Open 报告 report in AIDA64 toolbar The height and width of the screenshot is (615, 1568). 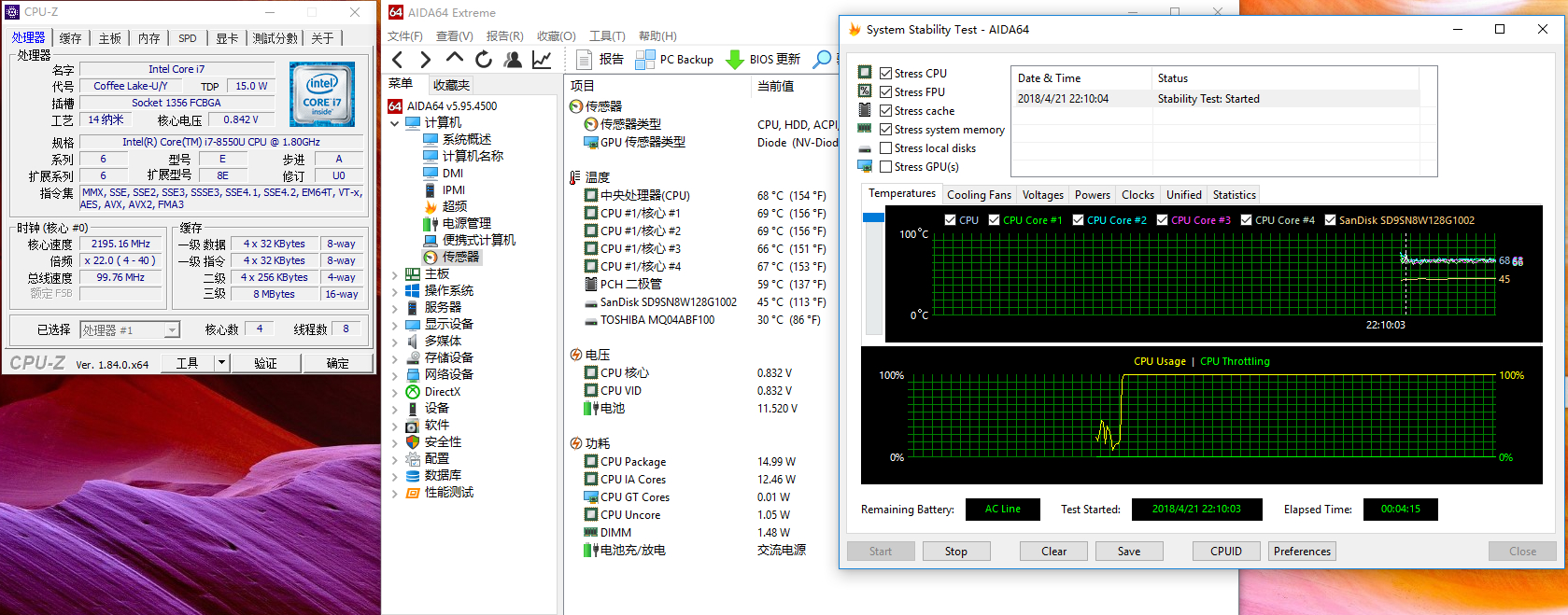pos(600,60)
